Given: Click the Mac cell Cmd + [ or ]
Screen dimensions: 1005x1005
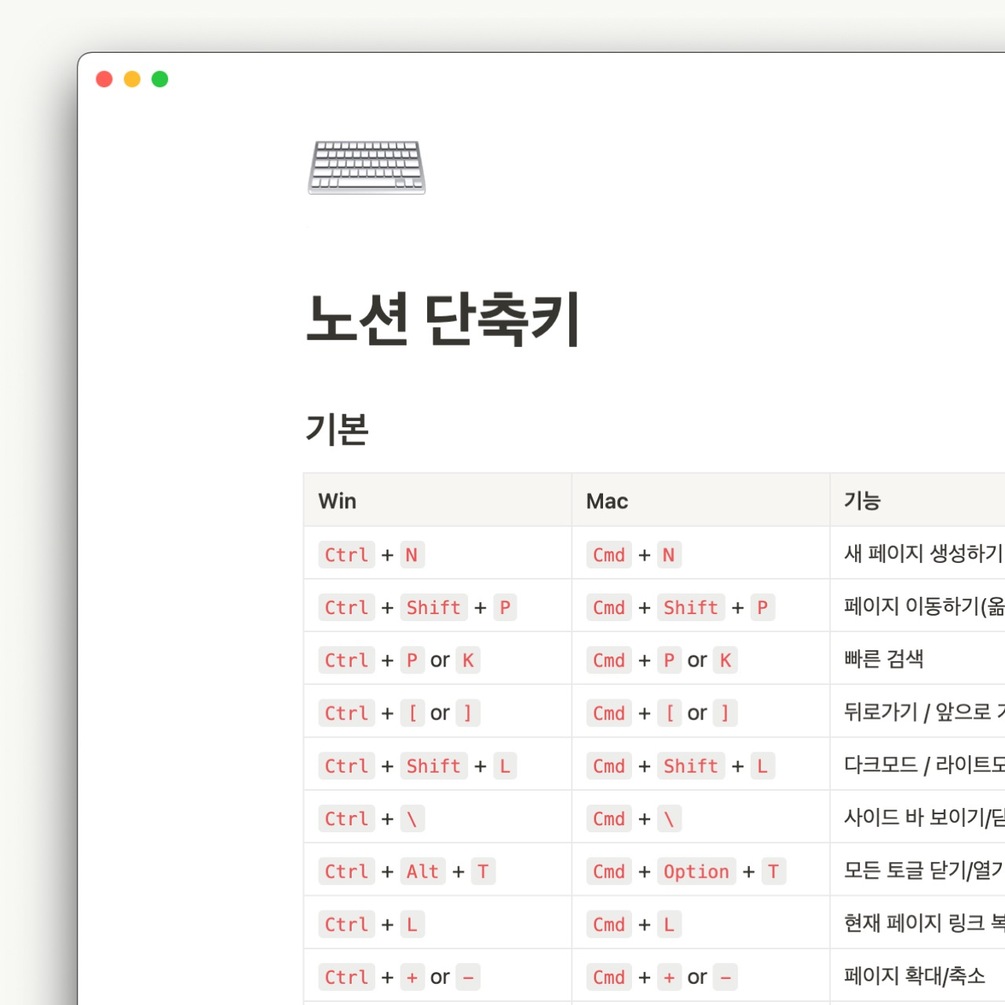Looking at the screenshot, I should tap(701, 712).
